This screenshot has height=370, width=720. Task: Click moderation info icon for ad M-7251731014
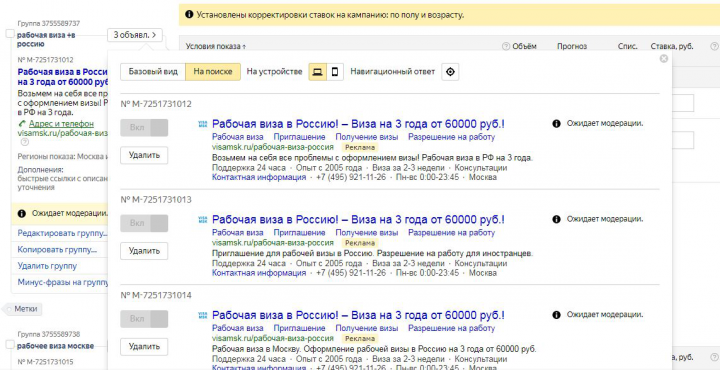click(x=556, y=315)
